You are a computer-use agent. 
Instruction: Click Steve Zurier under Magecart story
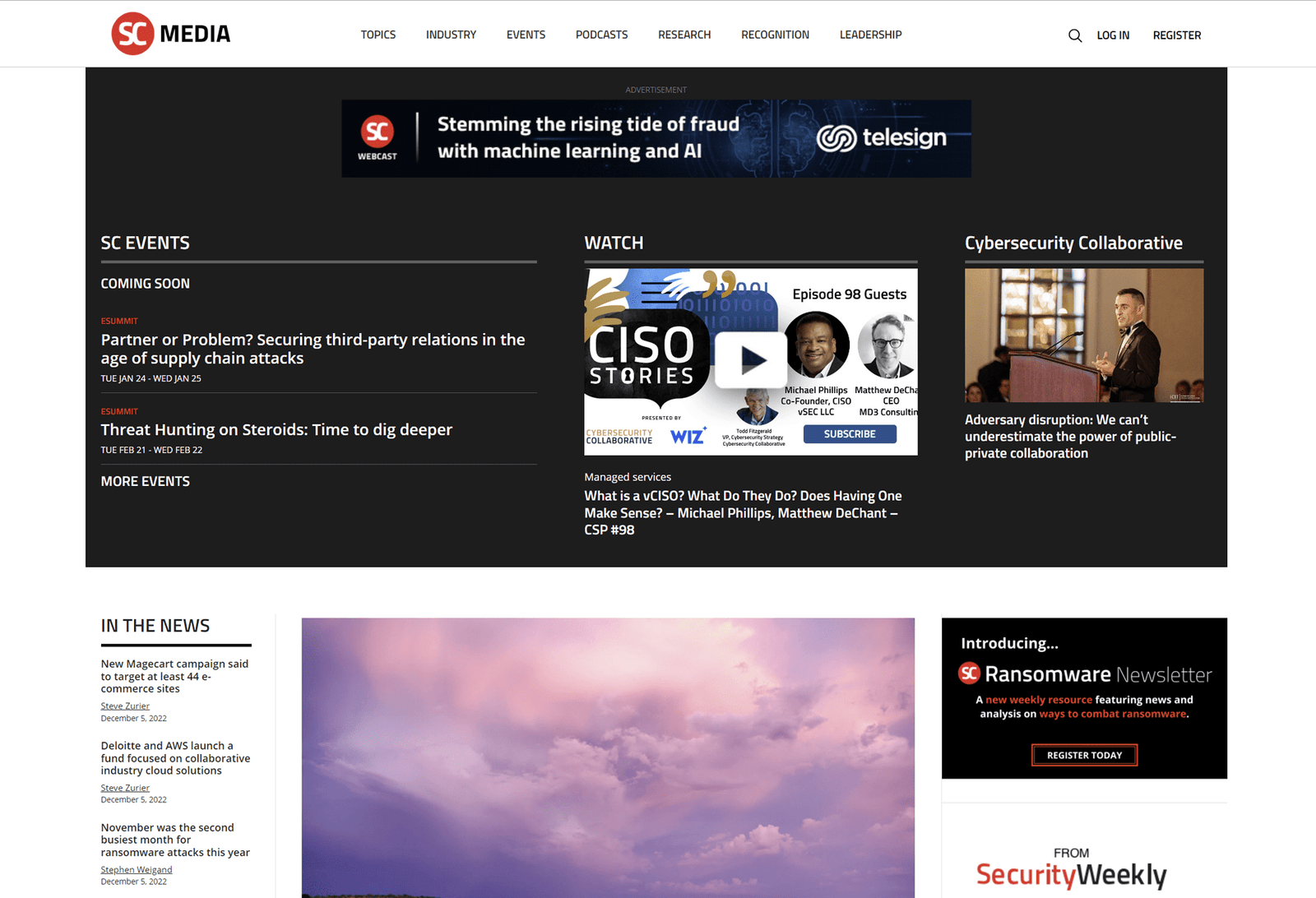pos(125,706)
